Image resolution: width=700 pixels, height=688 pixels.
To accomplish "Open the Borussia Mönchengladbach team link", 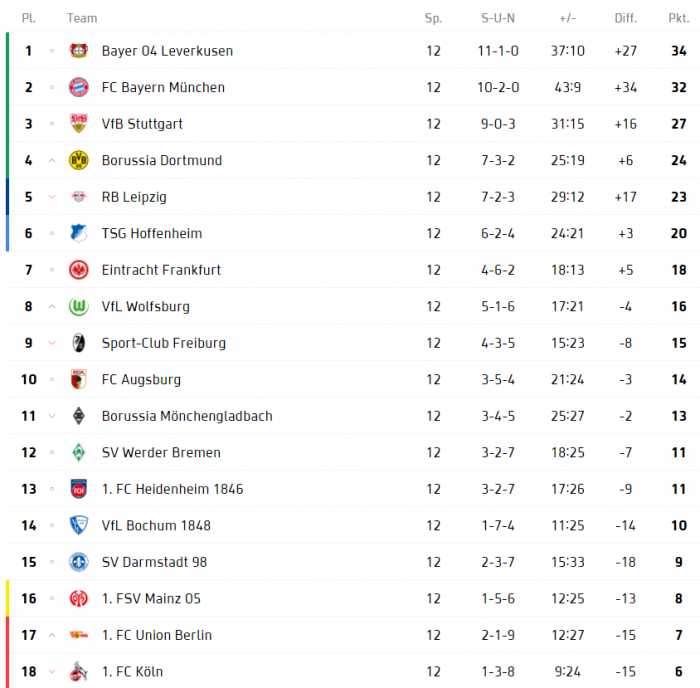I will click(187, 416).
